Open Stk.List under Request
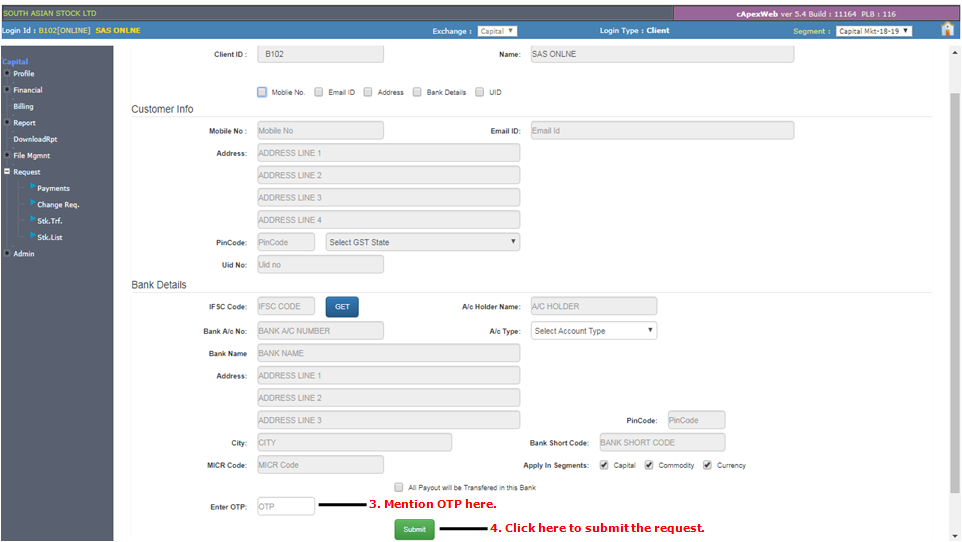The image size is (962, 542). pos(50,237)
